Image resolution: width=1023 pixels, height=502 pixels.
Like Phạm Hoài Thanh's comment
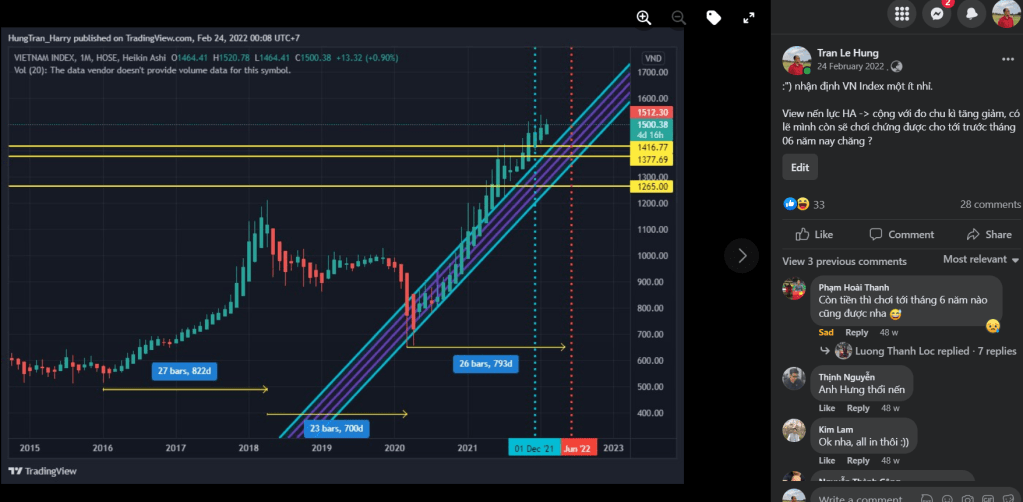pos(826,332)
